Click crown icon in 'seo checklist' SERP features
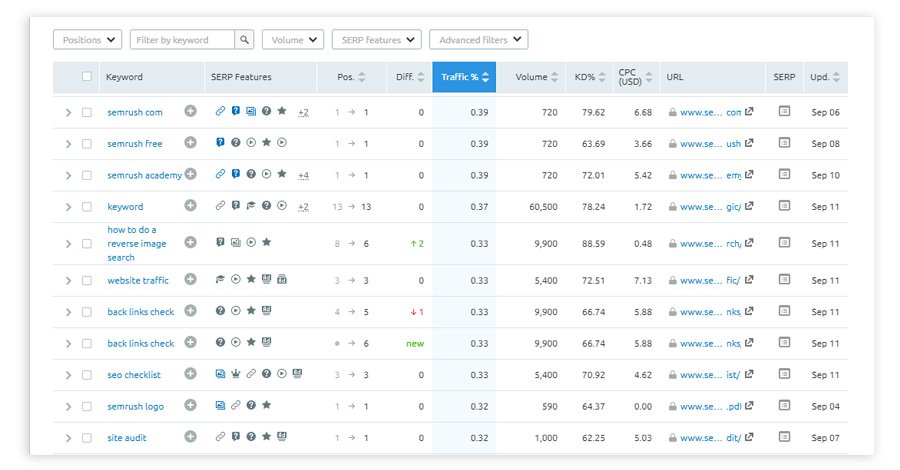 coord(235,374)
